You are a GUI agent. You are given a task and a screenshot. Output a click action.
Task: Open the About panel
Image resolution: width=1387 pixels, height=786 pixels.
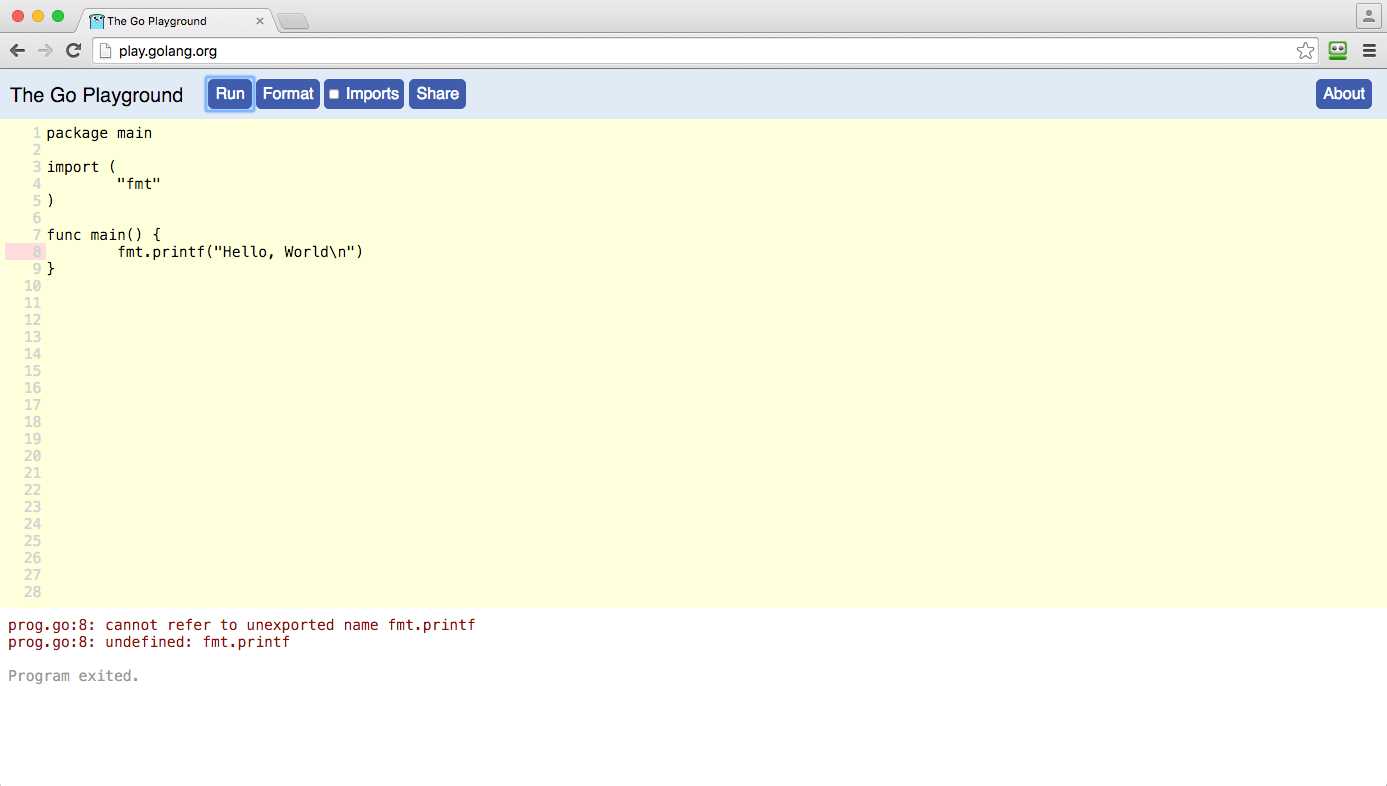coord(1343,93)
